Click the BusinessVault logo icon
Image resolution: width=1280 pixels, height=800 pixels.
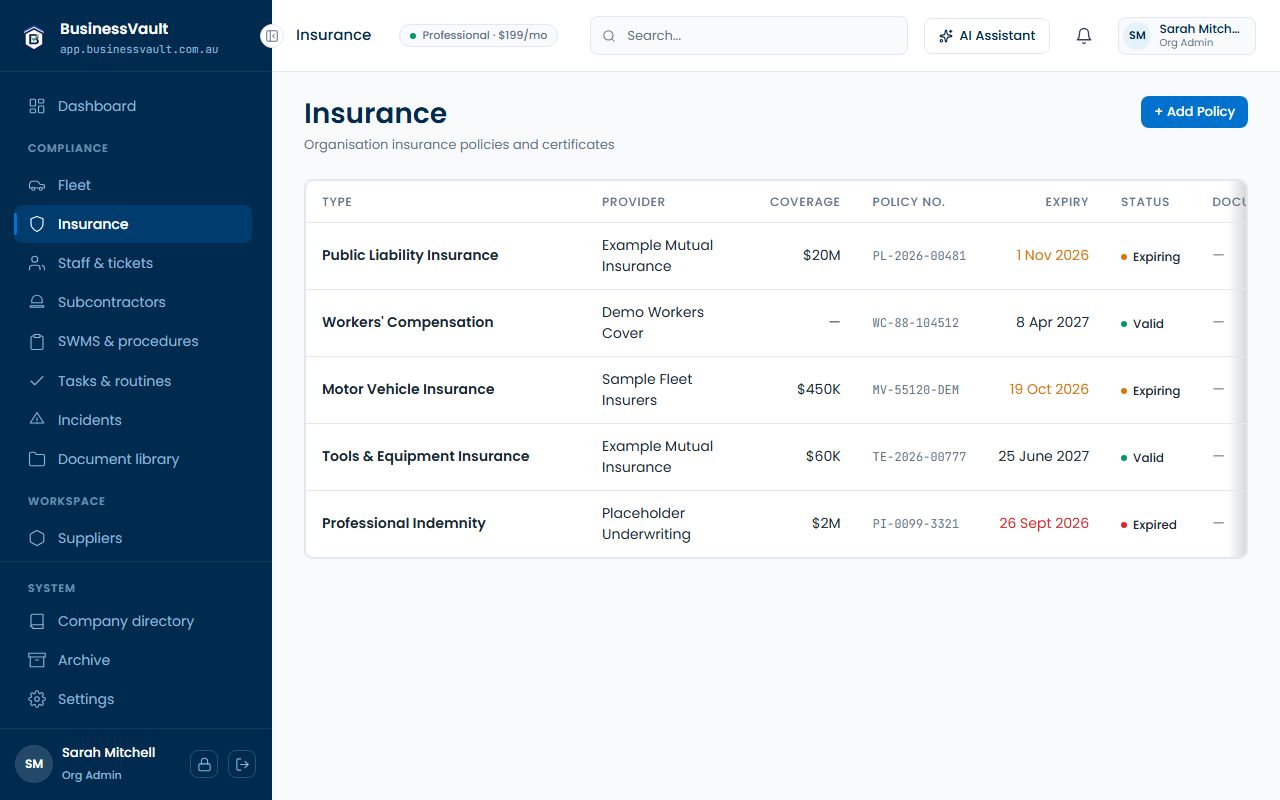pos(34,38)
